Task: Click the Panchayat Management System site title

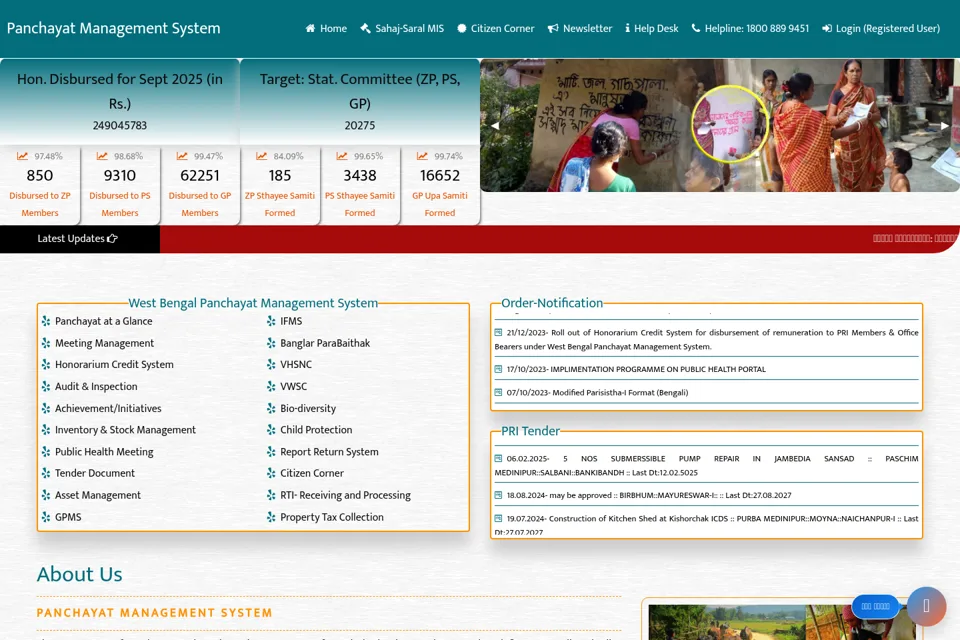Action: tap(113, 28)
